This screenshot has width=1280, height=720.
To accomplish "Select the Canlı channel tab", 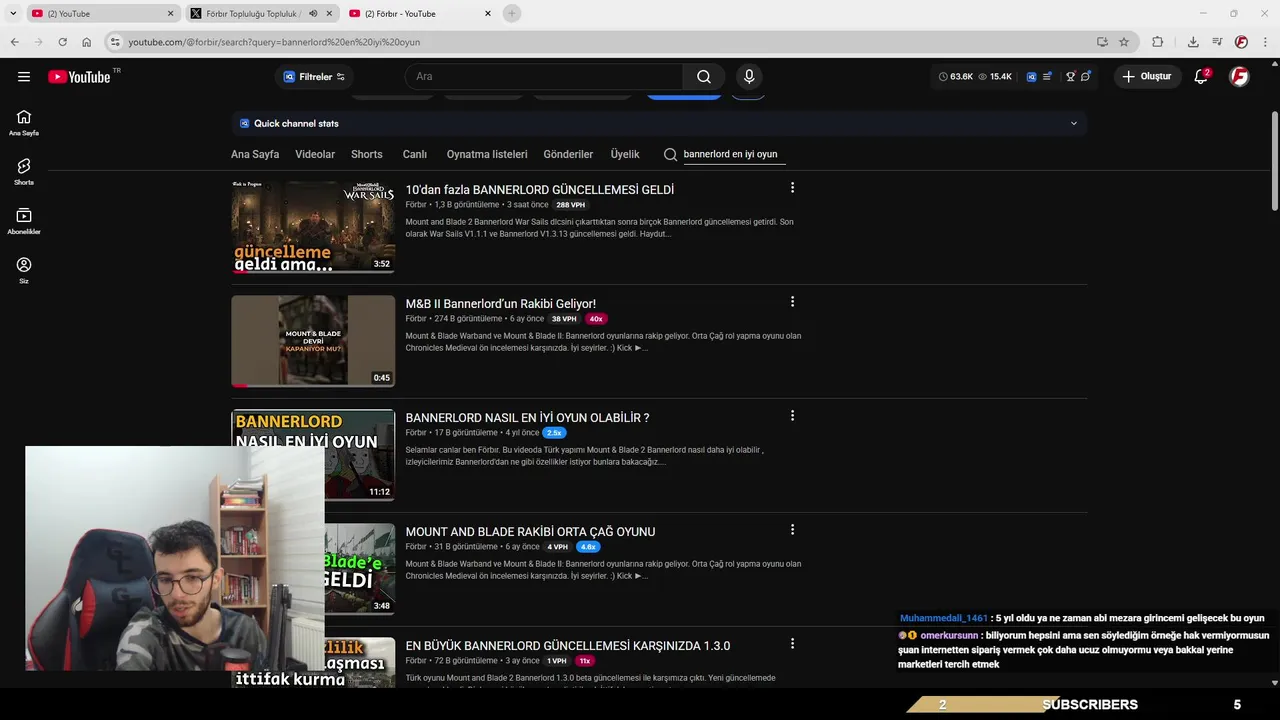I will click(x=415, y=154).
